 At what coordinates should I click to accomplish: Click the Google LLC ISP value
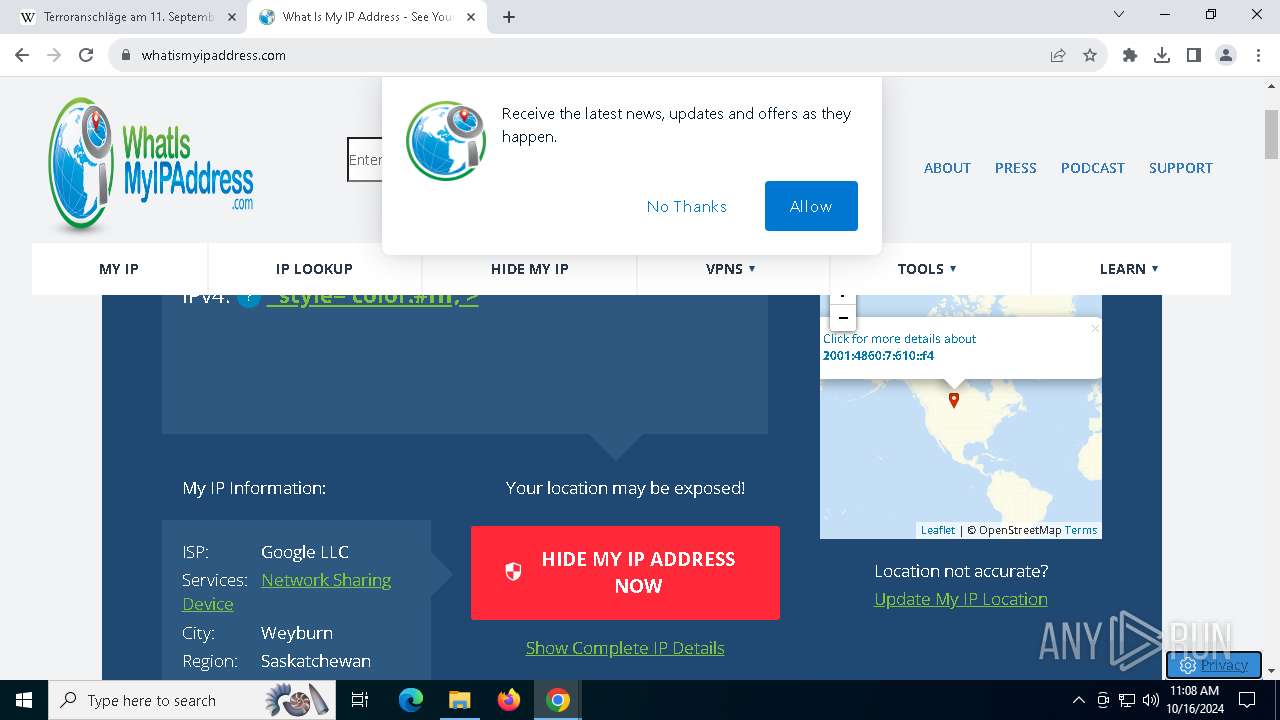pyautogui.click(x=305, y=552)
